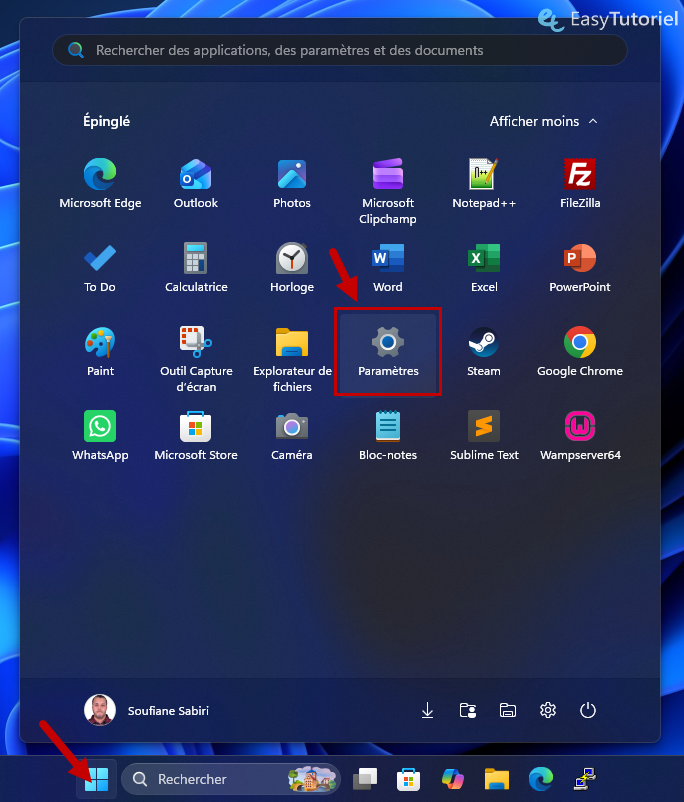Launch Wampserver64

580,436
